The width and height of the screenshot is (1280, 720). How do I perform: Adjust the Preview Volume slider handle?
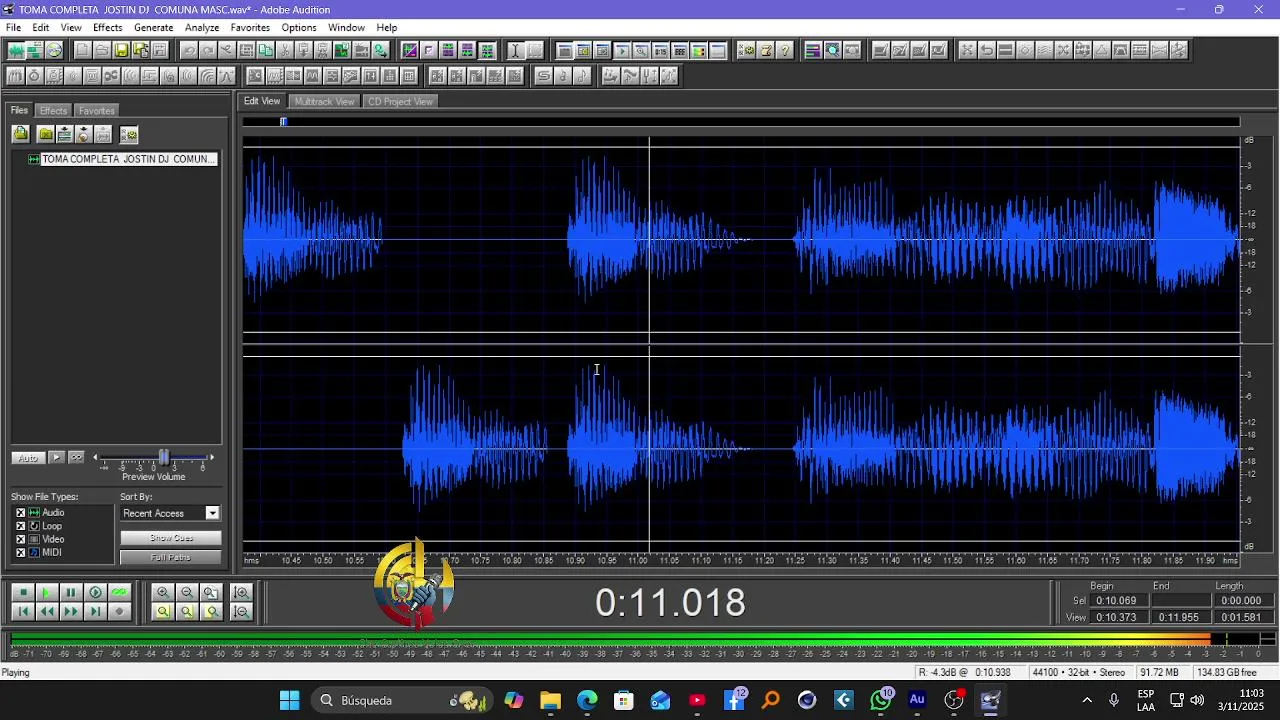[x=164, y=457]
